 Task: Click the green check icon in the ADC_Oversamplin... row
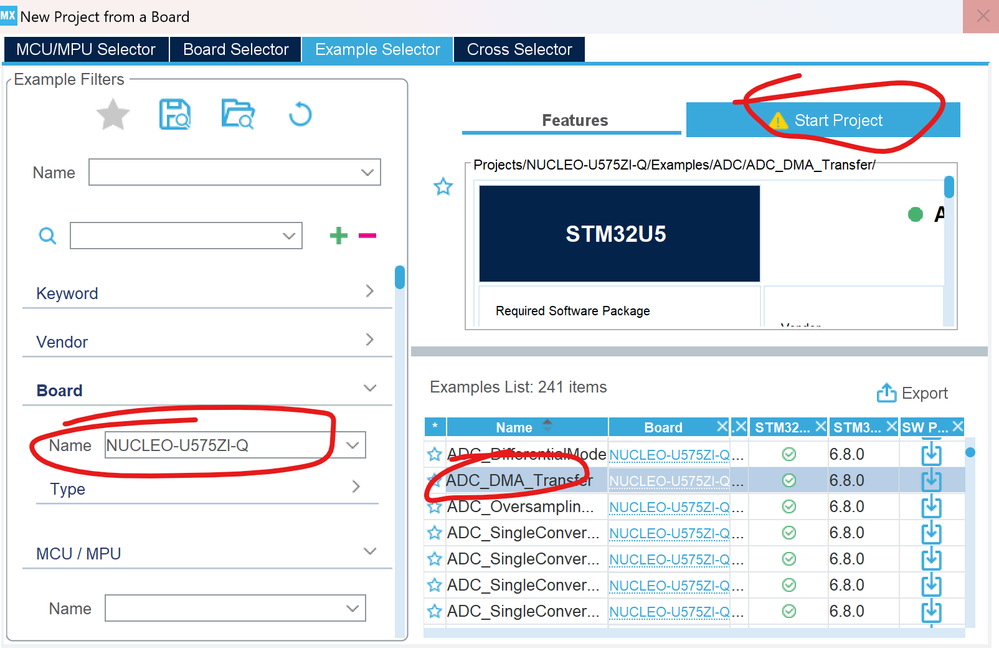coord(789,507)
